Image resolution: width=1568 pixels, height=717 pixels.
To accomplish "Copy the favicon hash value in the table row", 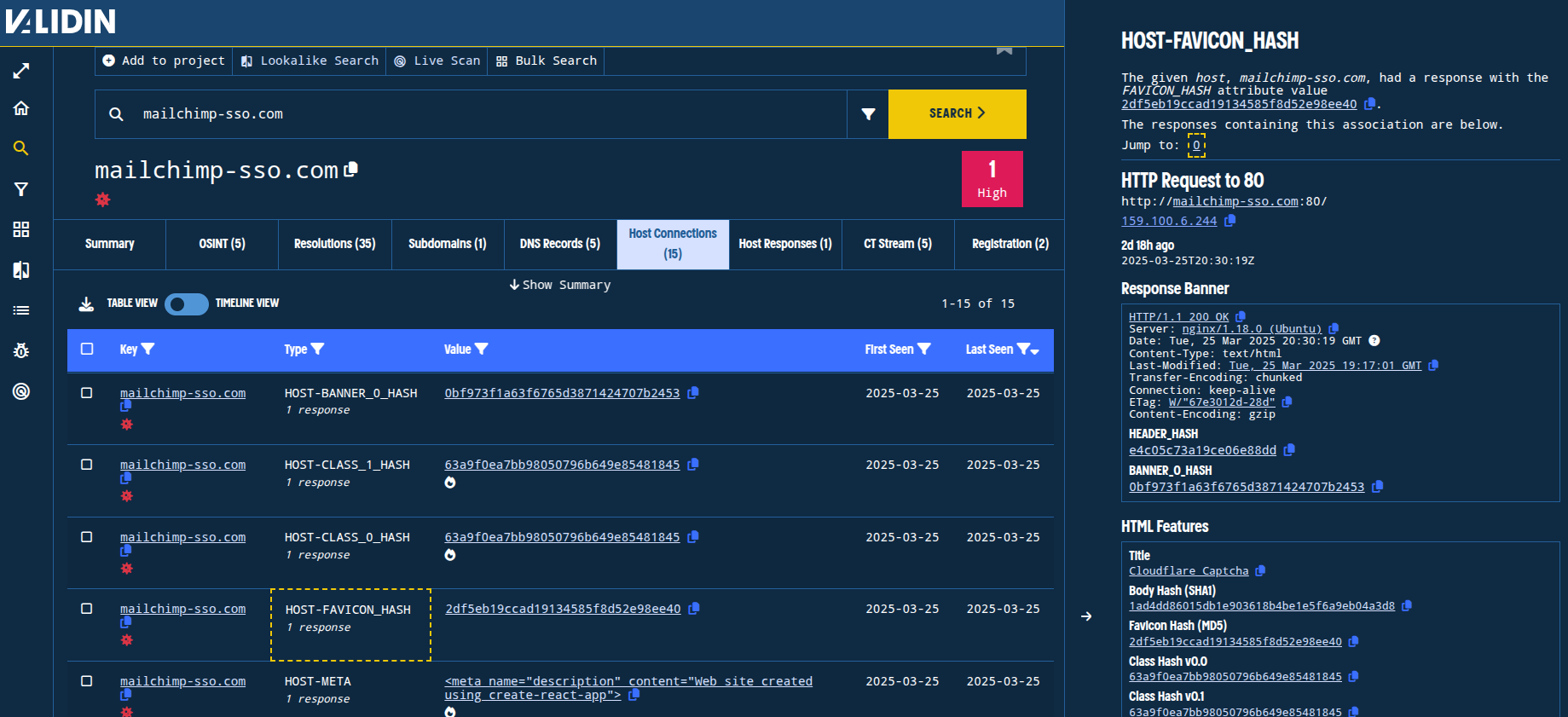I will [x=694, y=609].
